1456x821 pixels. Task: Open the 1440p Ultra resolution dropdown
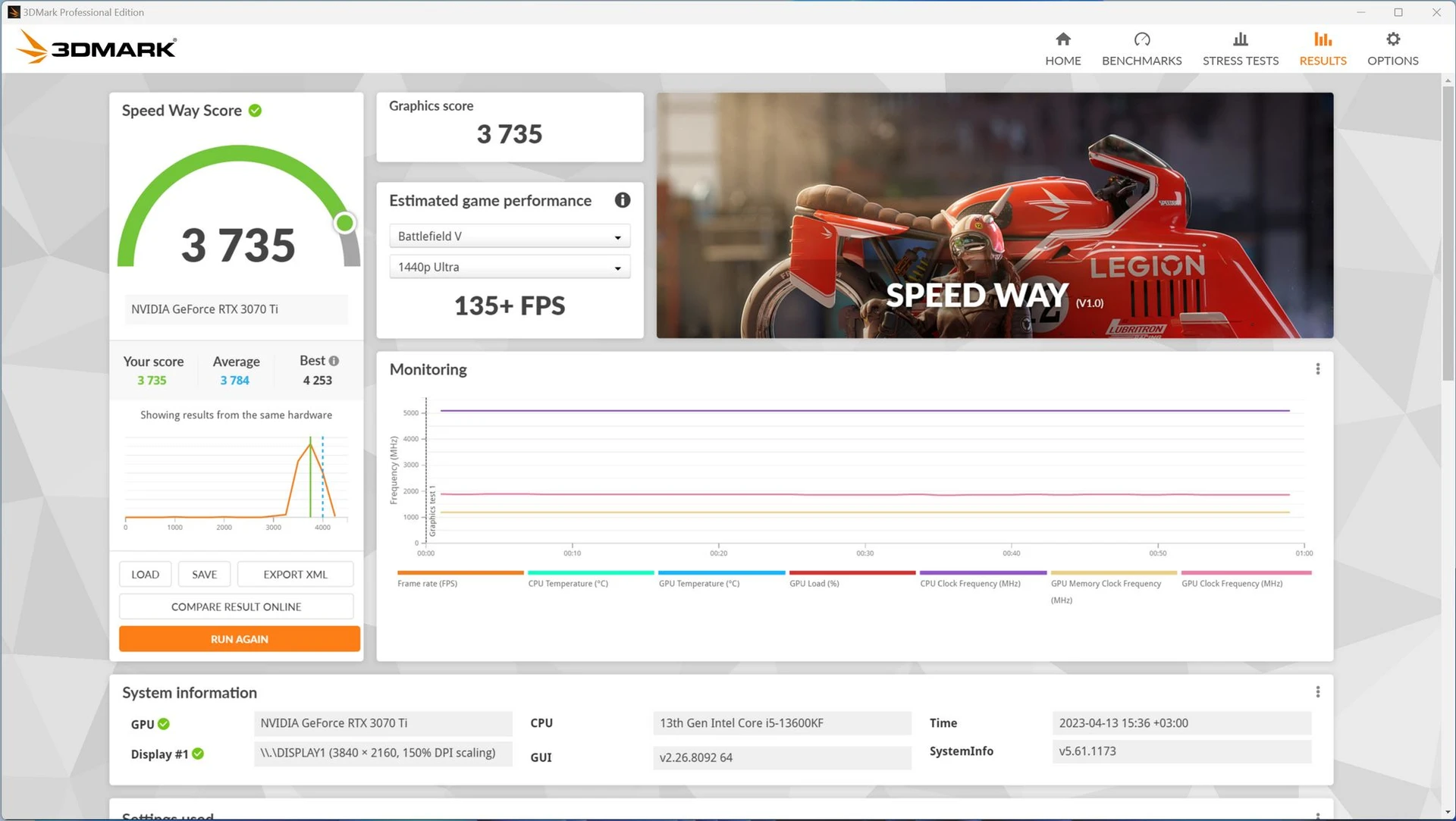[510, 267]
